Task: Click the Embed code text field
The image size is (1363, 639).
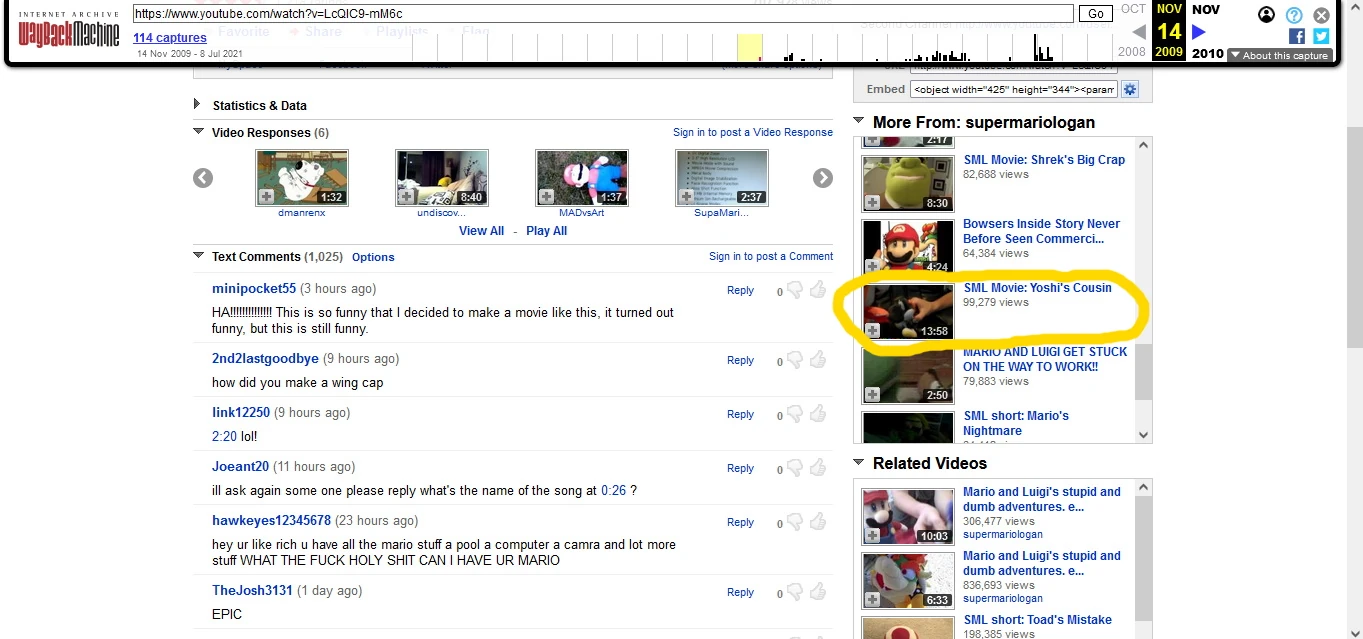Action: (1014, 89)
